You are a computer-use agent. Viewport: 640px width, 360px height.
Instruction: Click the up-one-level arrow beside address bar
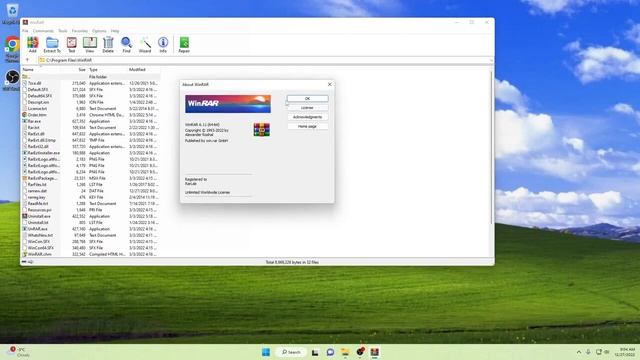(27, 60)
